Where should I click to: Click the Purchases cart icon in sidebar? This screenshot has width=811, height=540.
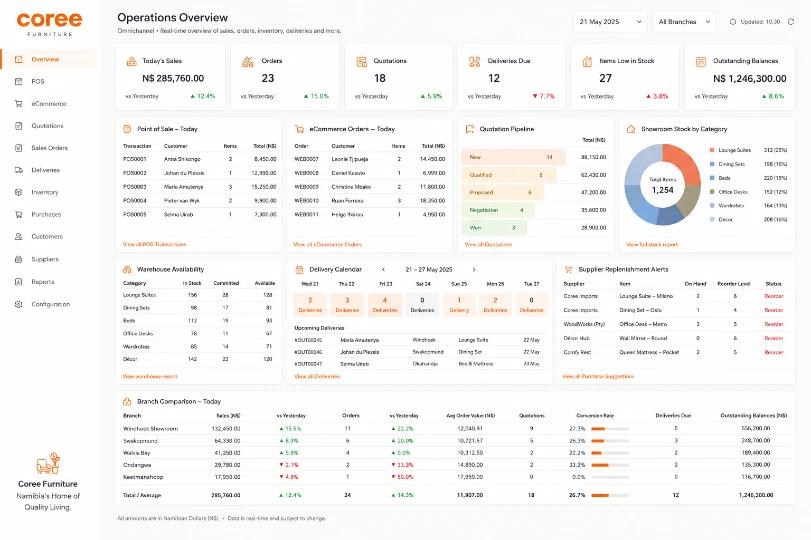click(19, 214)
